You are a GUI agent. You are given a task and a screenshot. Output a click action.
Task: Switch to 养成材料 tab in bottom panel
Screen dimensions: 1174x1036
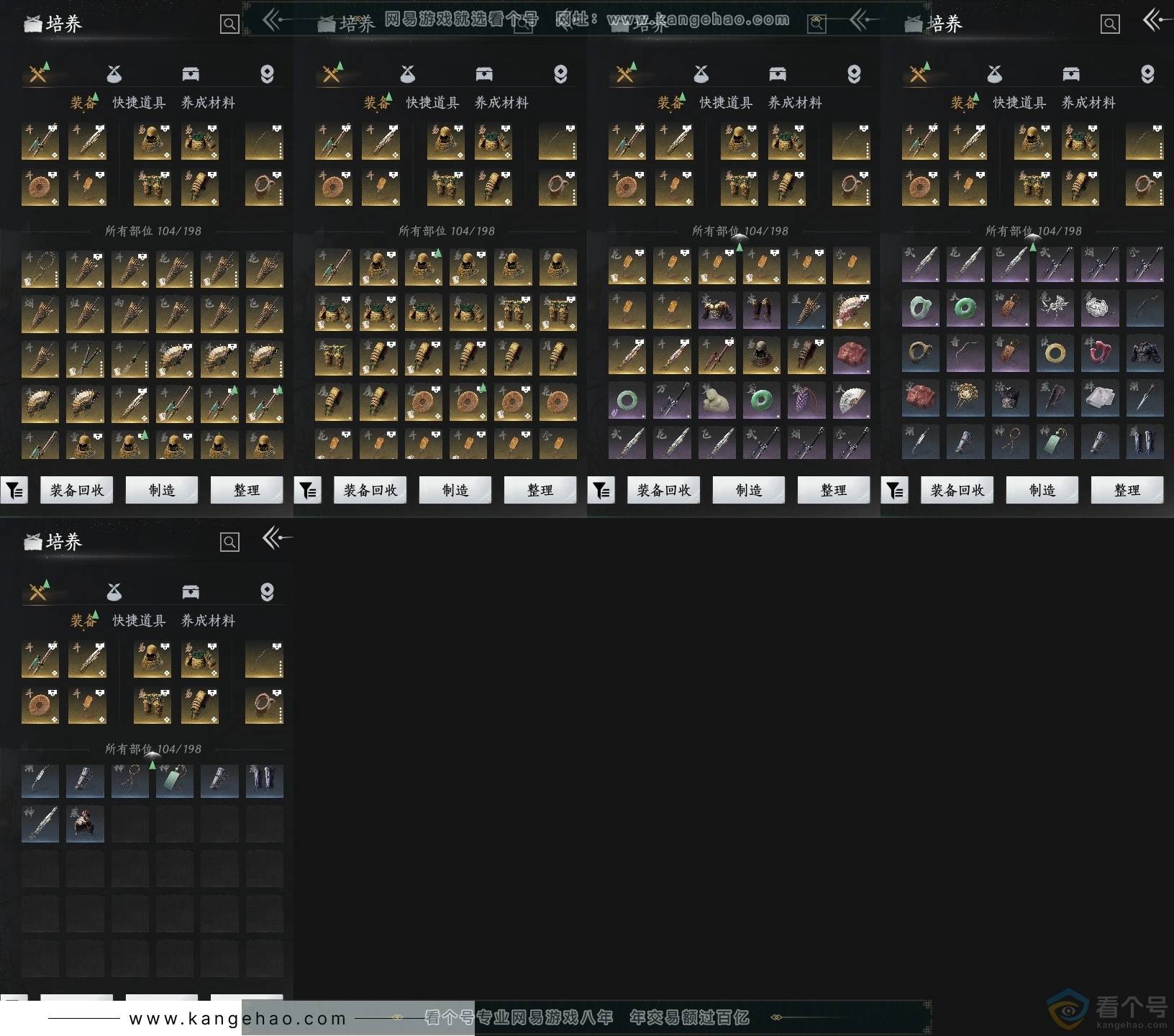(x=208, y=621)
